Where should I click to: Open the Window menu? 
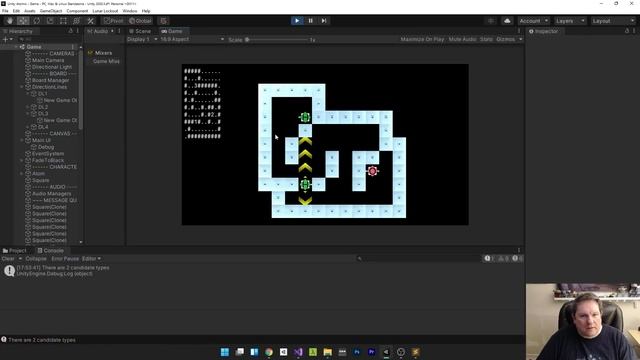[130, 11]
